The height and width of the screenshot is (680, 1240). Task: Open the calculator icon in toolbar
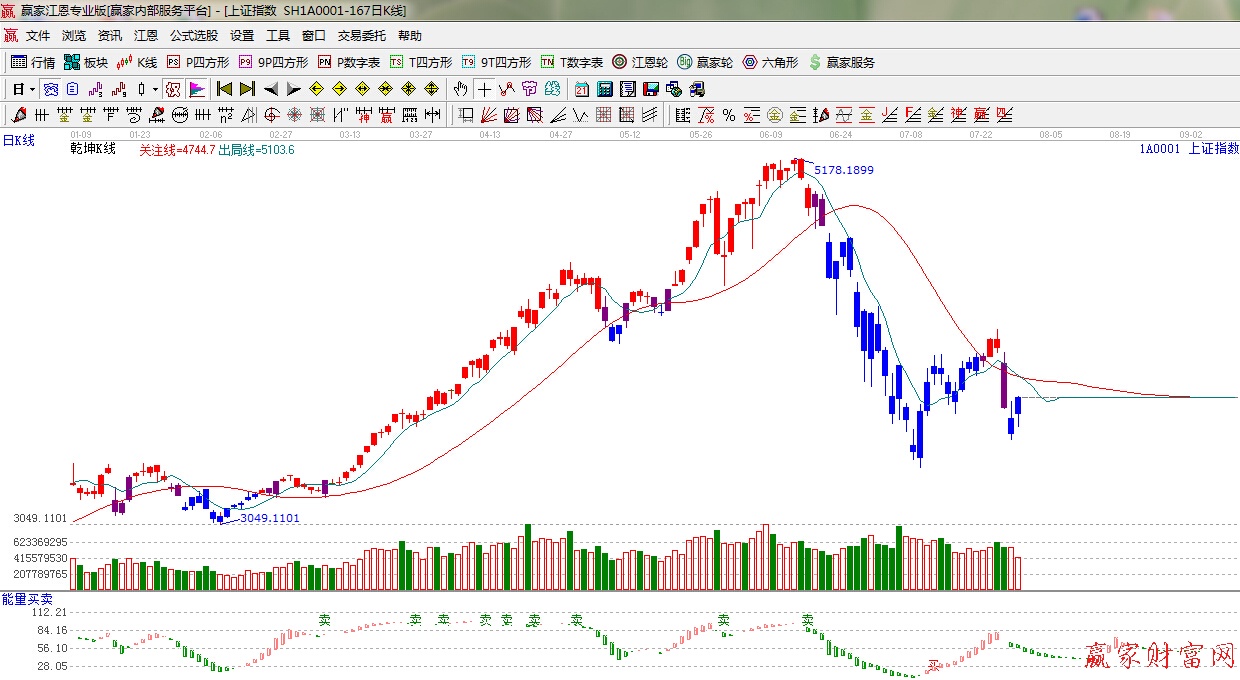604,89
